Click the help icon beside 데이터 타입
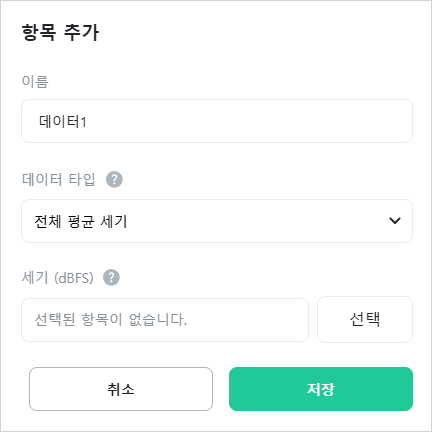 click(114, 179)
